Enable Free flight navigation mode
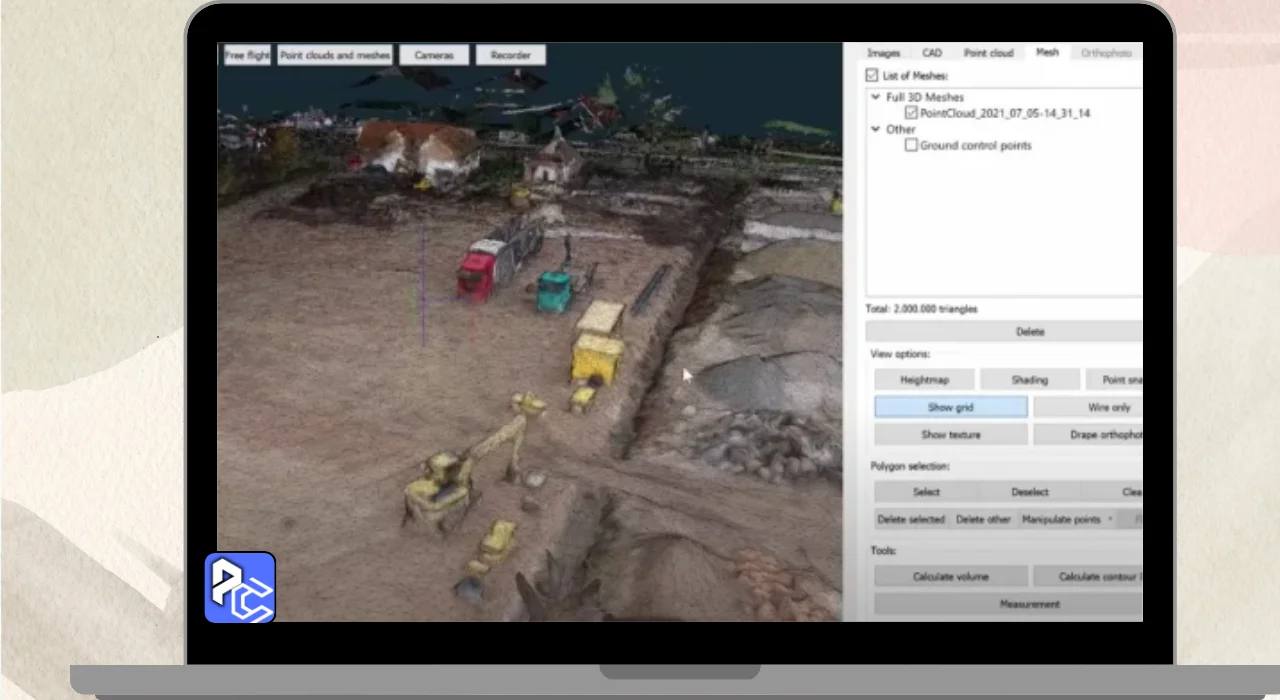The width and height of the screenshot is (1280, 700). [x=247, y=56]
